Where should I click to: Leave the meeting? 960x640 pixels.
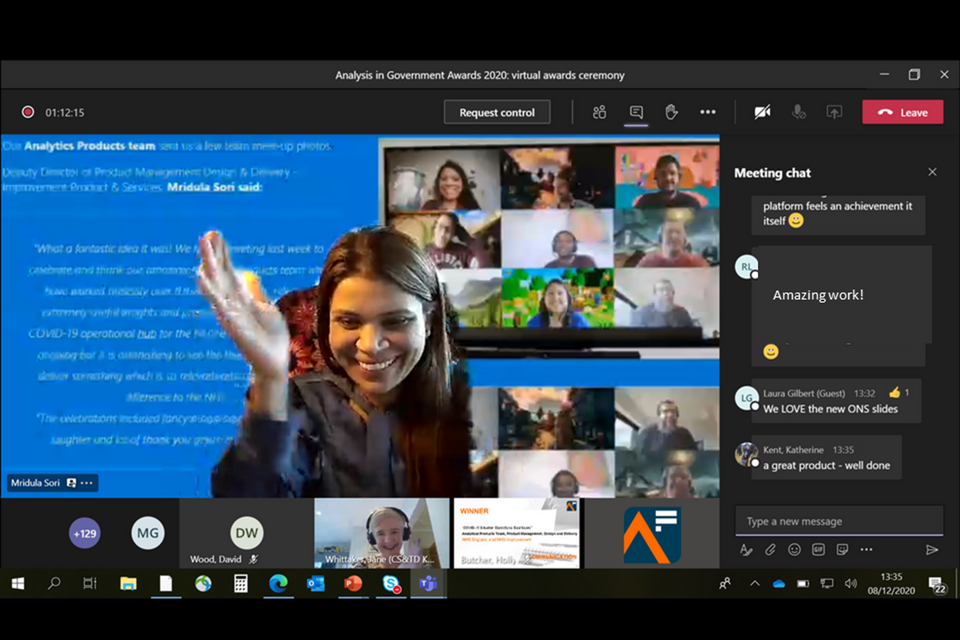tap(902, 112)
